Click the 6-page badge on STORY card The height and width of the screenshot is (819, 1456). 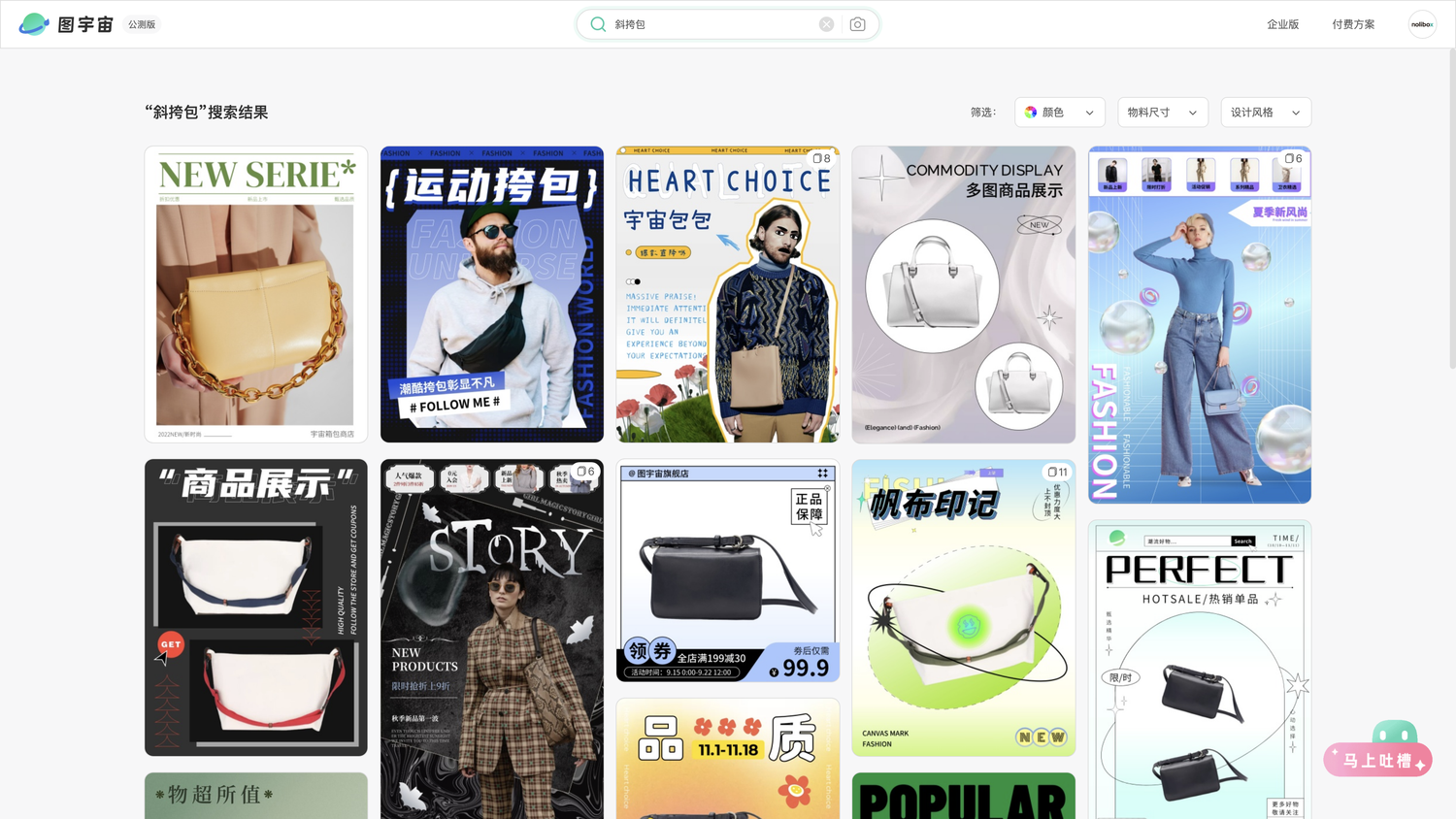(585, 472)
